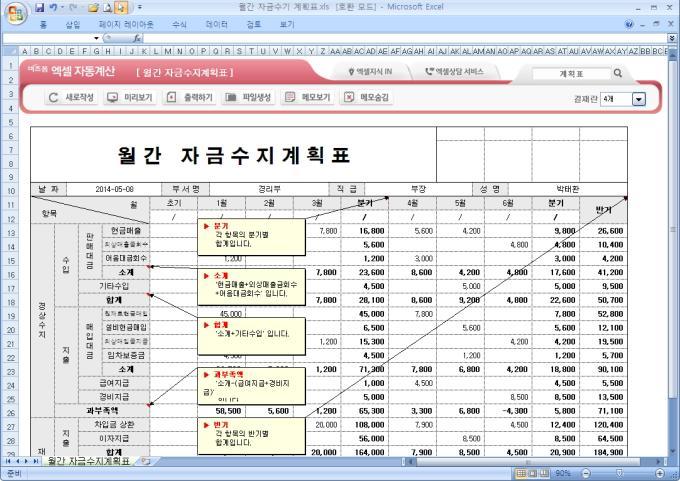680x481 pixels.
Task: Switch to Page Break Preview in status bar
Action: (x=544, y=473)
